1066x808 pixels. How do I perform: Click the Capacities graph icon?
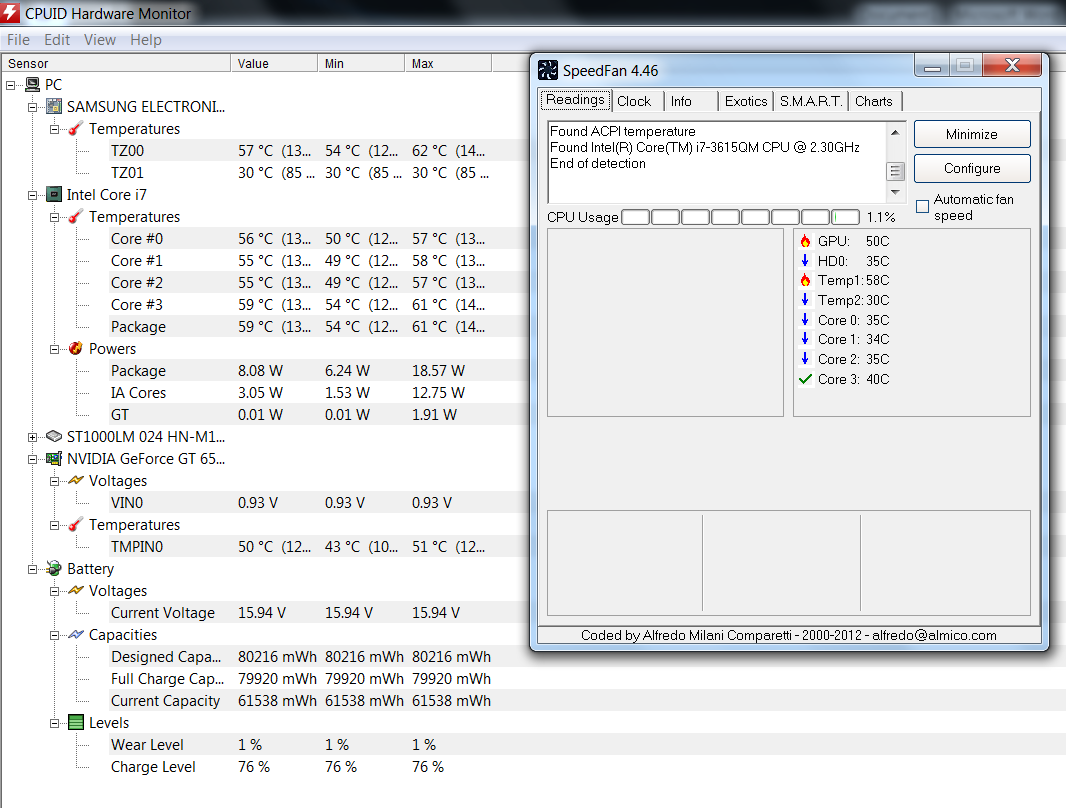75,634
